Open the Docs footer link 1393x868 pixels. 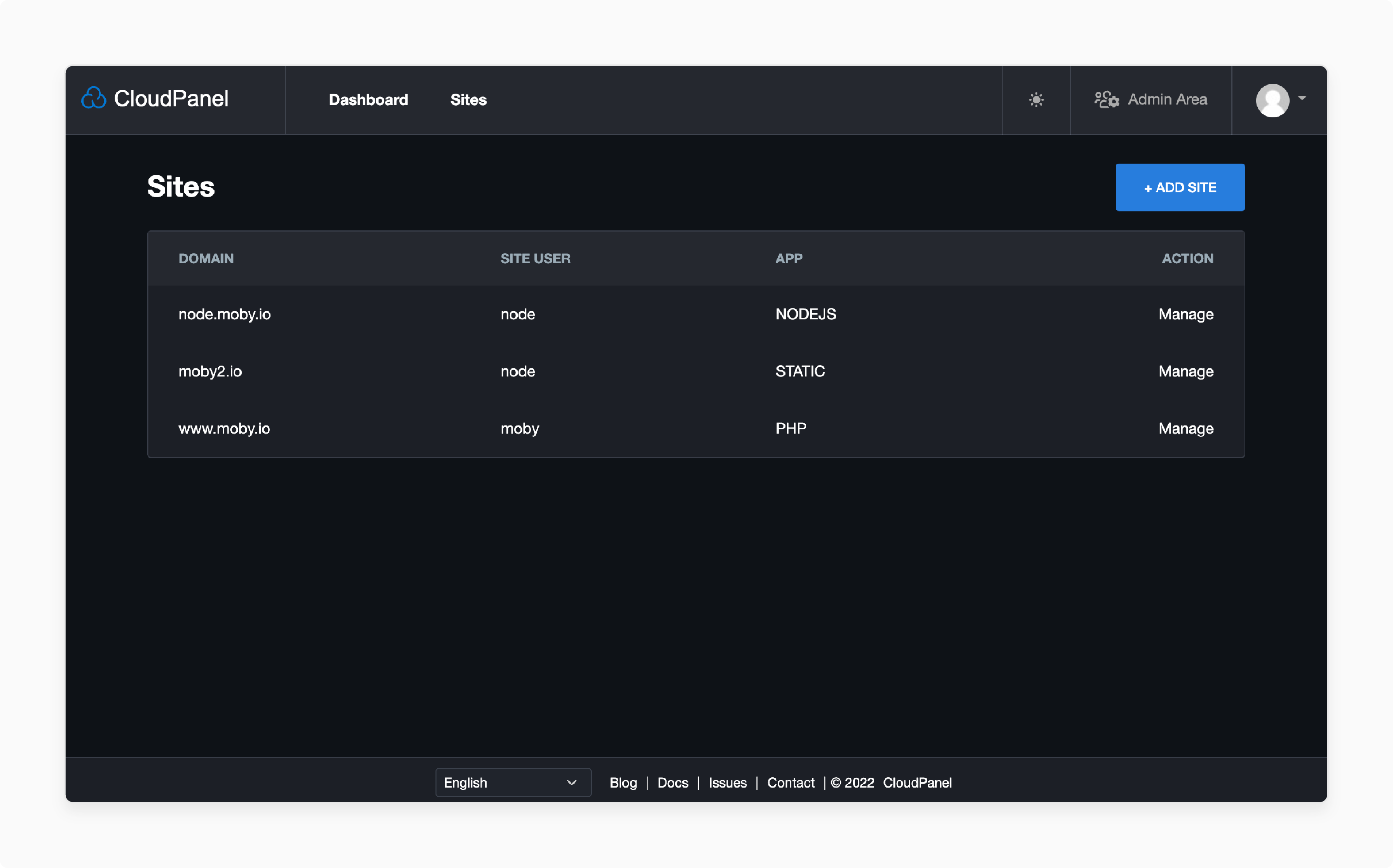point(672,783)
